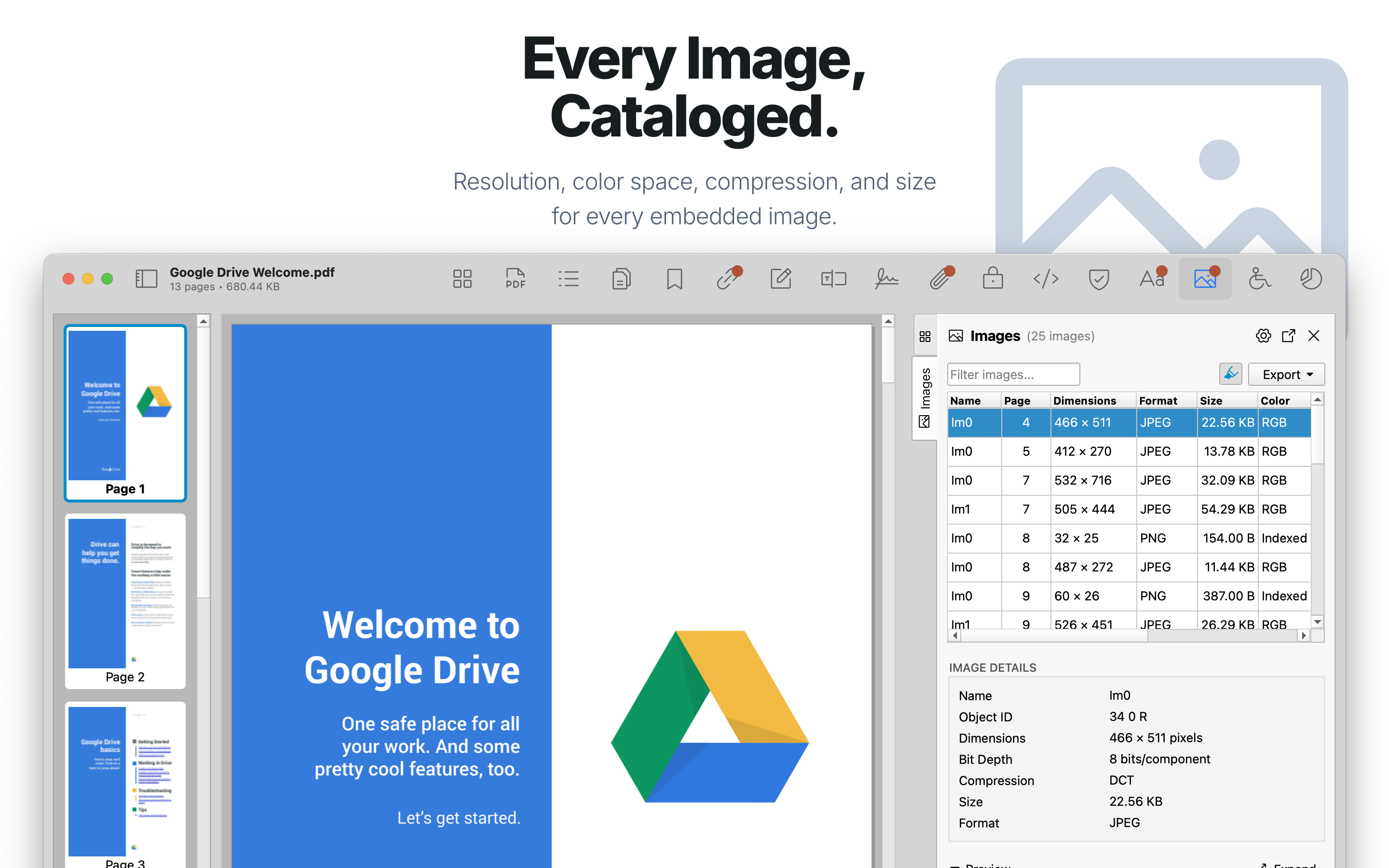The height and width of the screenshot is (868, 1389).
Task: Click the 8 bits/component value
Action: point(1159,759)
